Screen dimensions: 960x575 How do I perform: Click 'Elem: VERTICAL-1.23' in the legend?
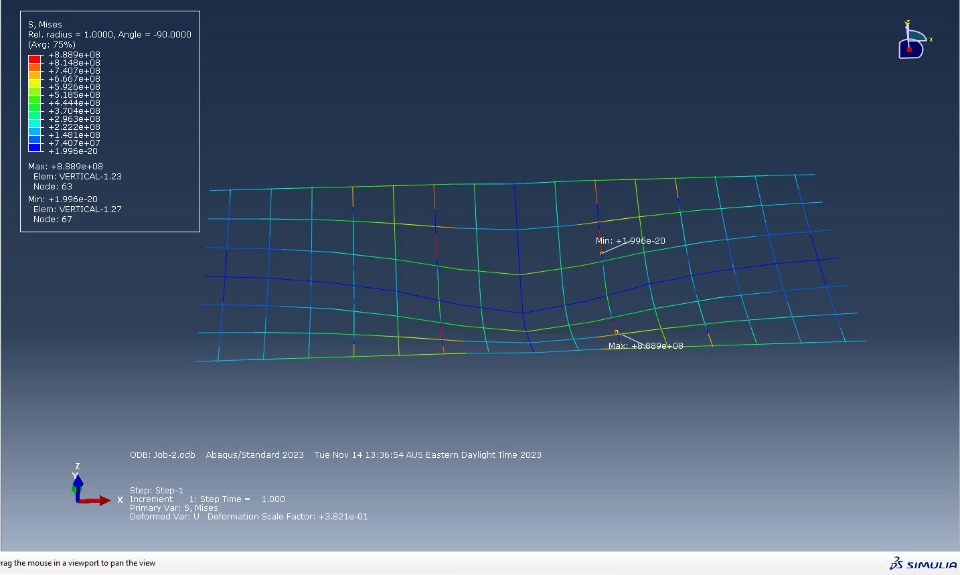[77, 176]
